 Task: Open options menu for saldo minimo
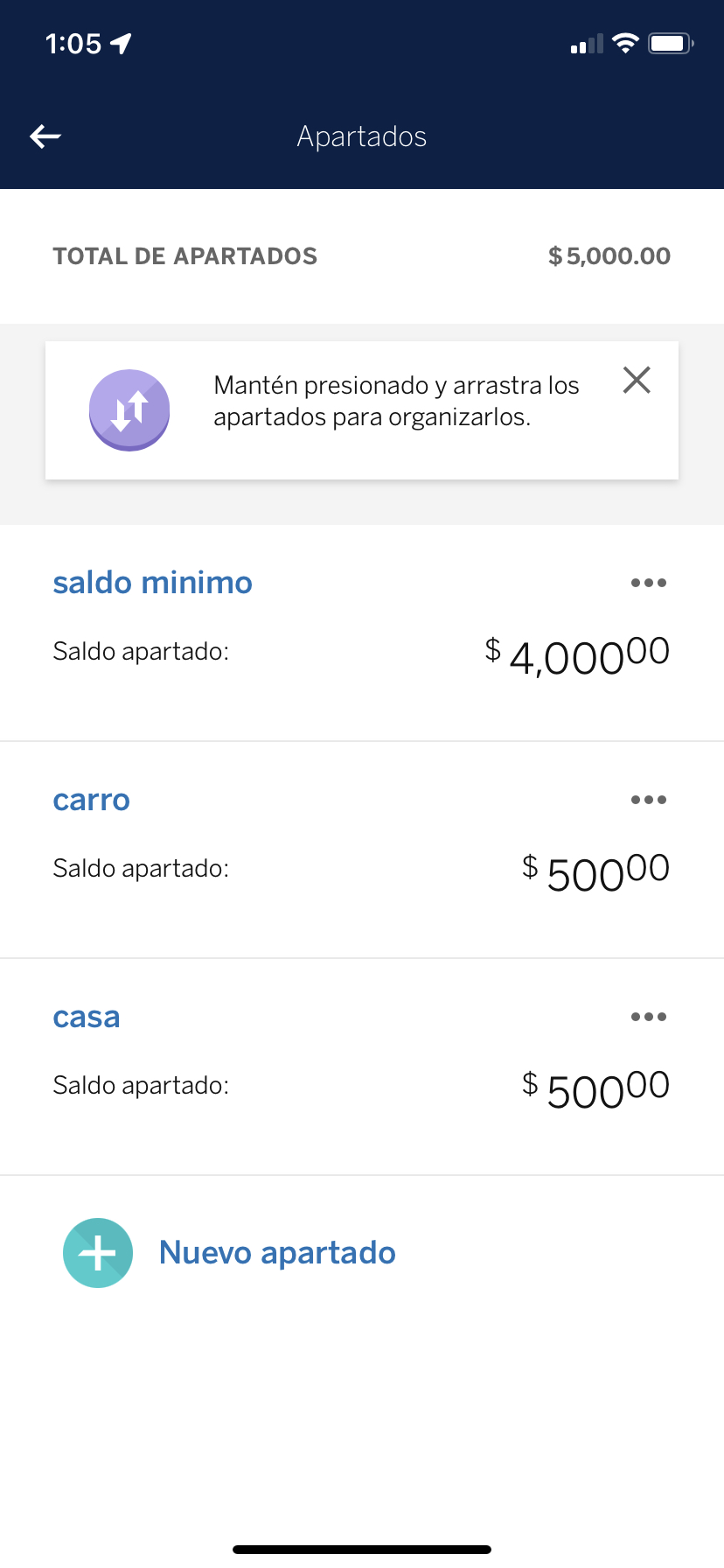point(648,583)
